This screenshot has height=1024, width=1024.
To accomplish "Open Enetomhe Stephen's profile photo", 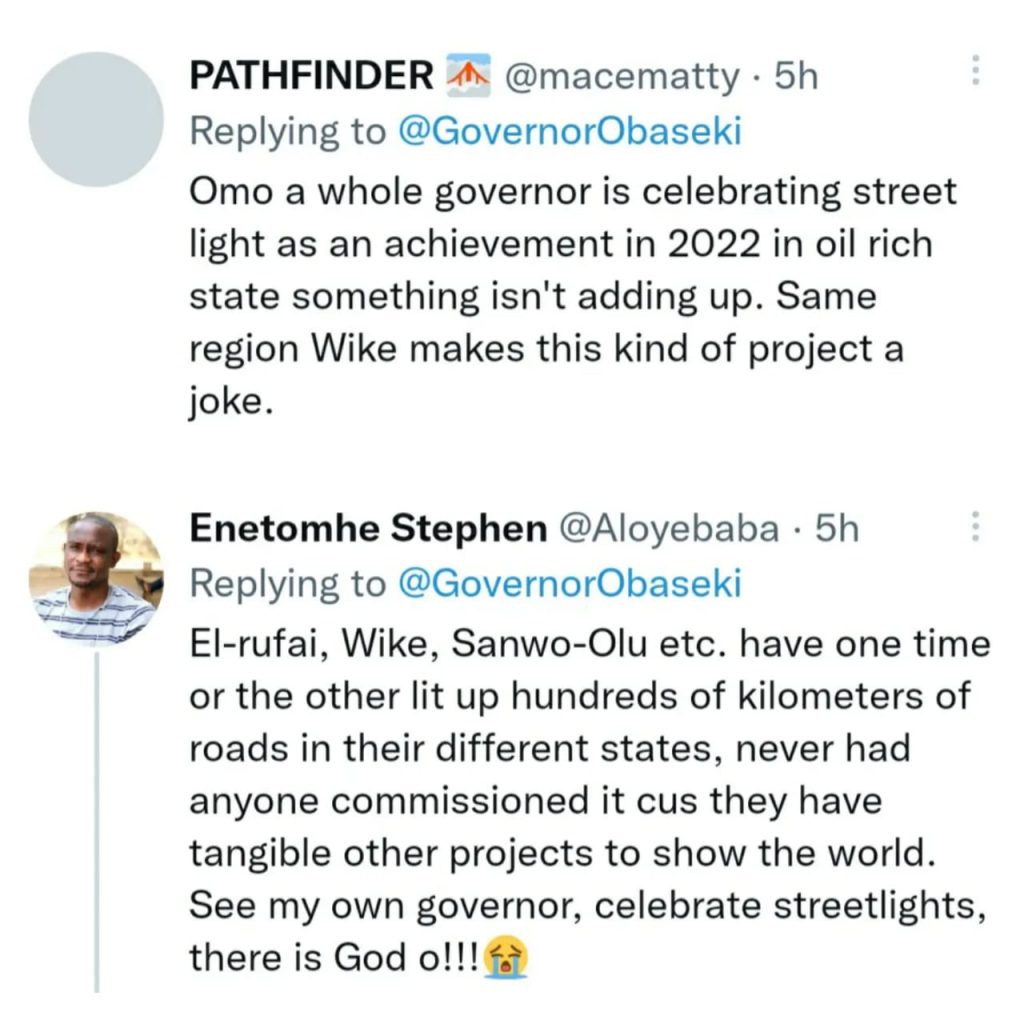I will coord(96,578).
